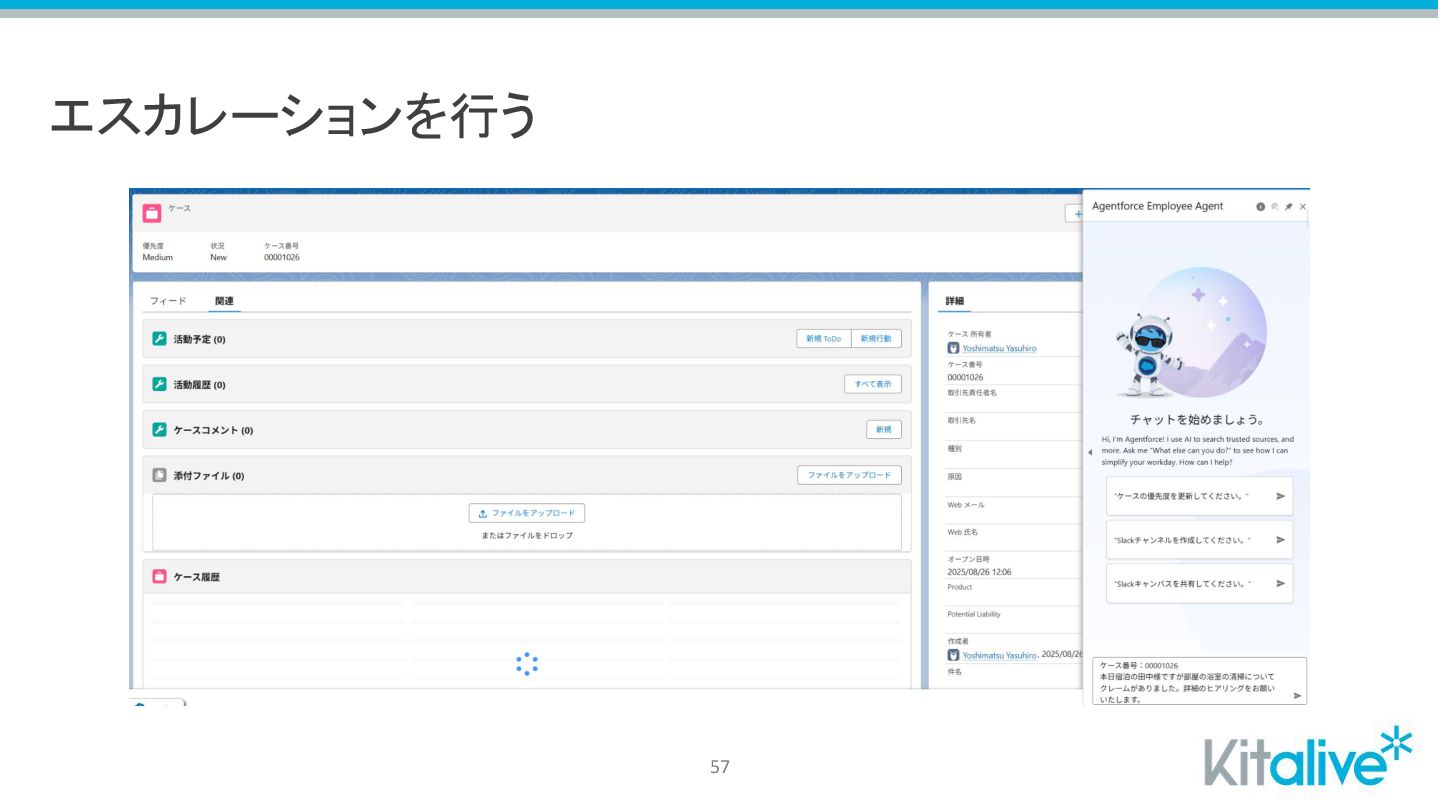This screenshot has width=1440, height=810.
Task: Send the typed message with the arrow icon
Action: pyautogui.click(x=1298, y=695)
